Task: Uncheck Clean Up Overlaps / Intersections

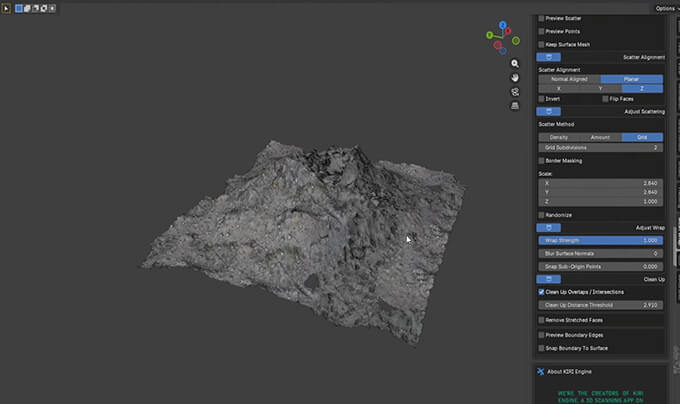Action: 542,292
